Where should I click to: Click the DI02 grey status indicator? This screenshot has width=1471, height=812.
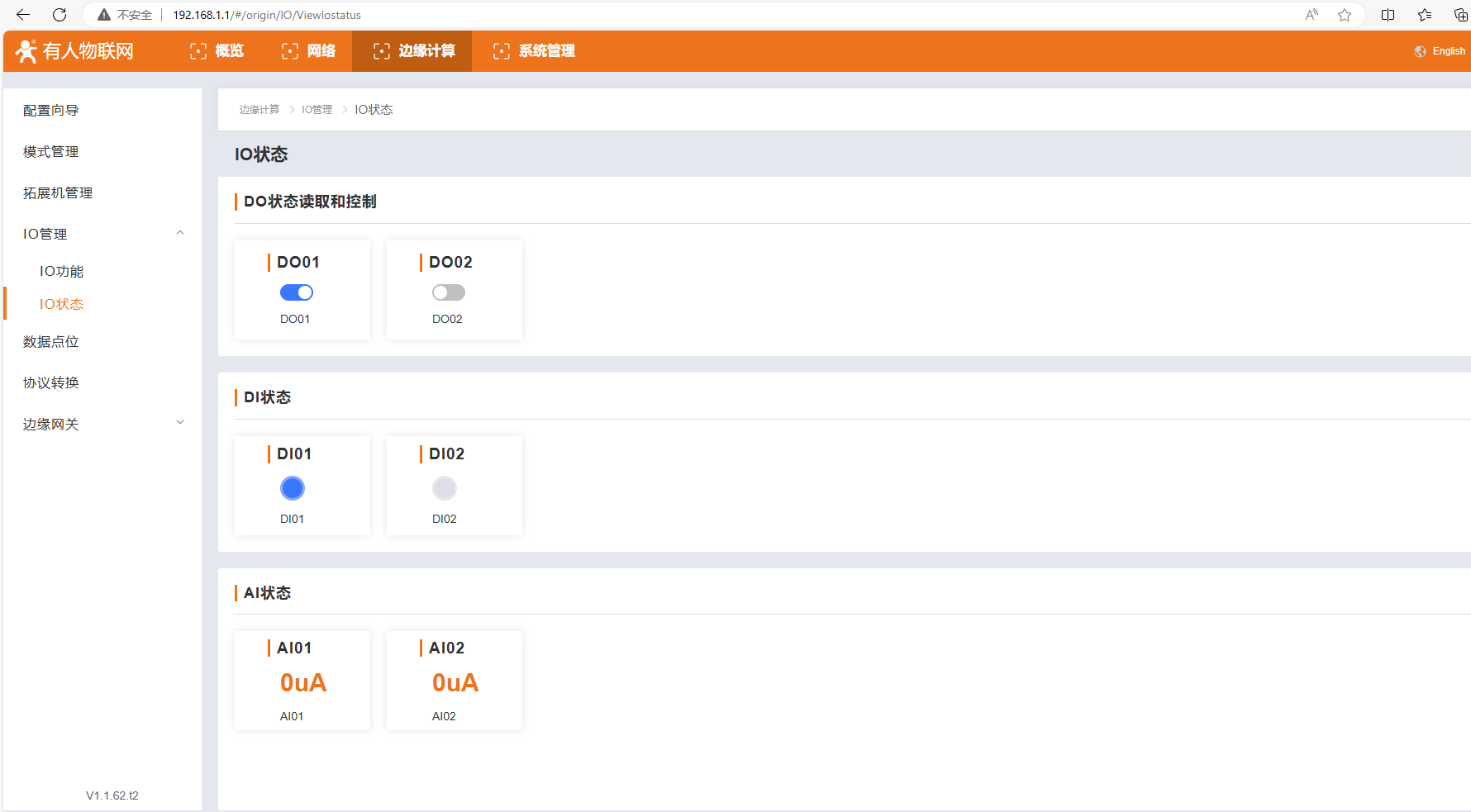tap(445, 488)
